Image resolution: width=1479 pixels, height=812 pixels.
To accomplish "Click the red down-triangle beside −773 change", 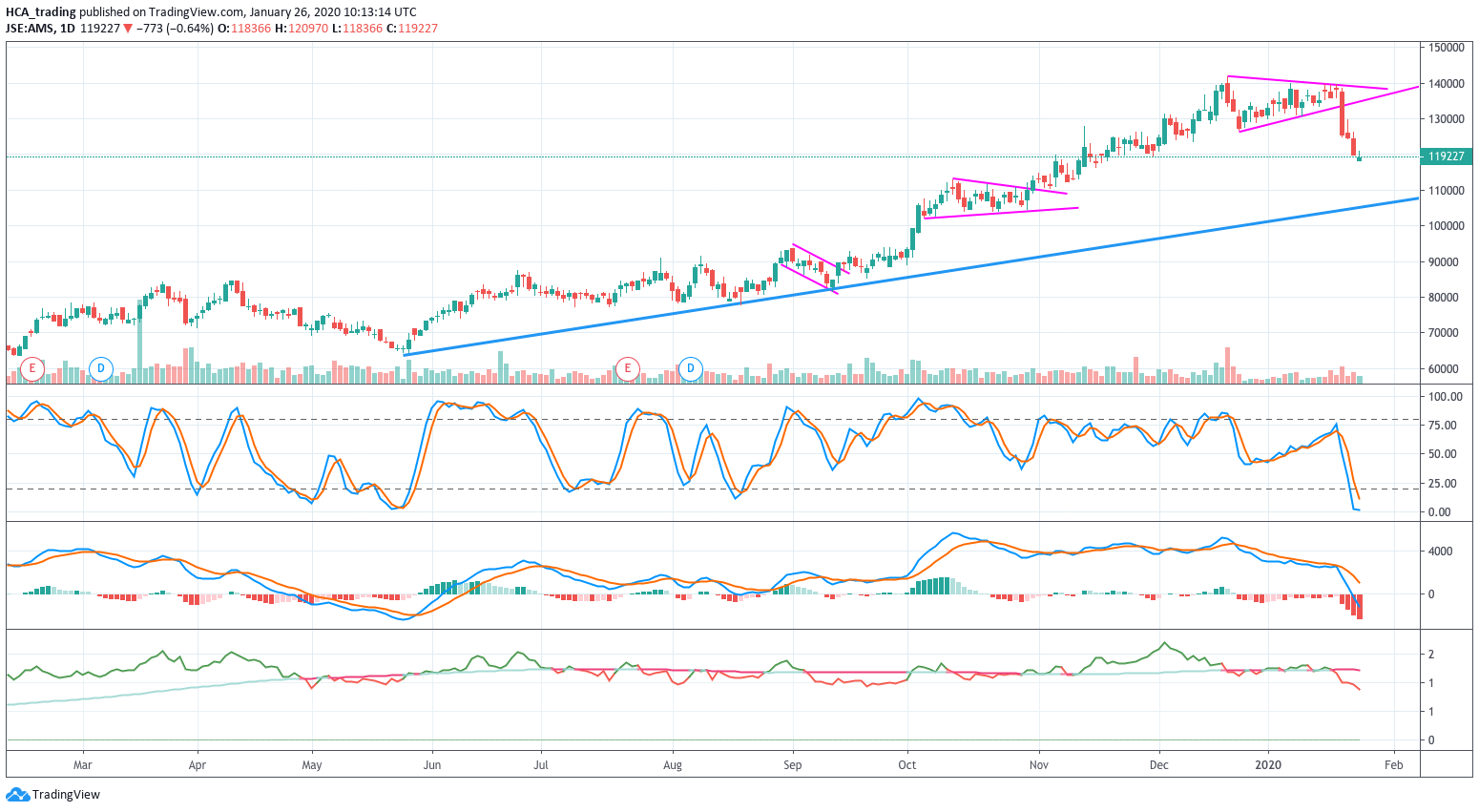I will tap(128, 28).
